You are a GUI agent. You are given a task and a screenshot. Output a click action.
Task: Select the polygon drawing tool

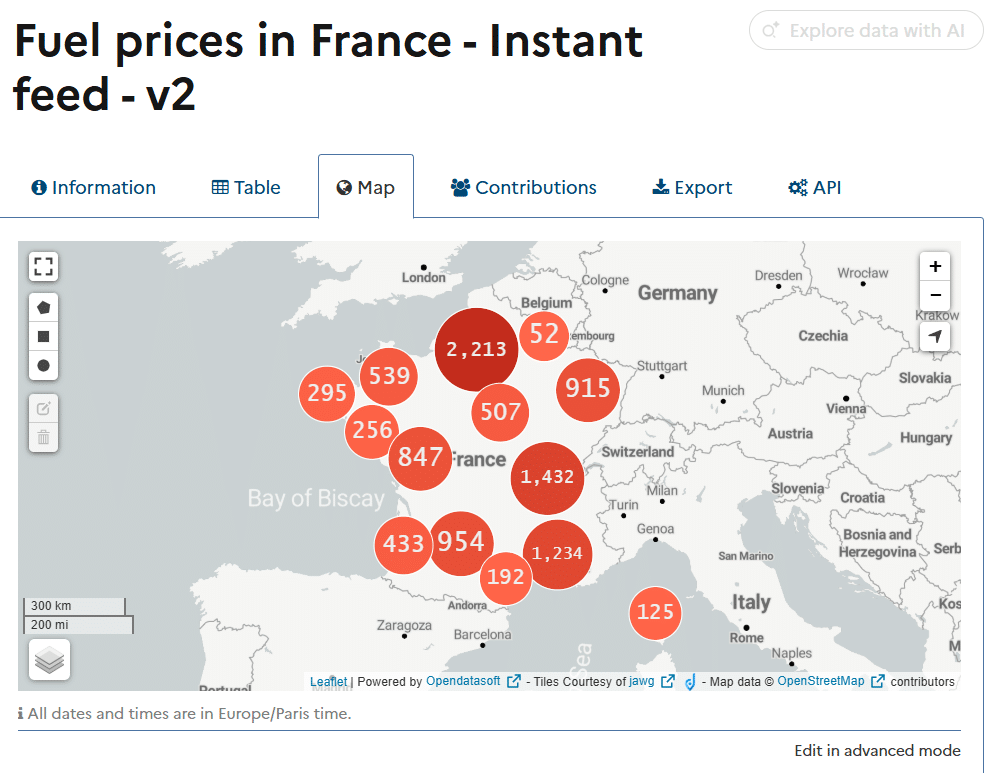pos(44,308)
